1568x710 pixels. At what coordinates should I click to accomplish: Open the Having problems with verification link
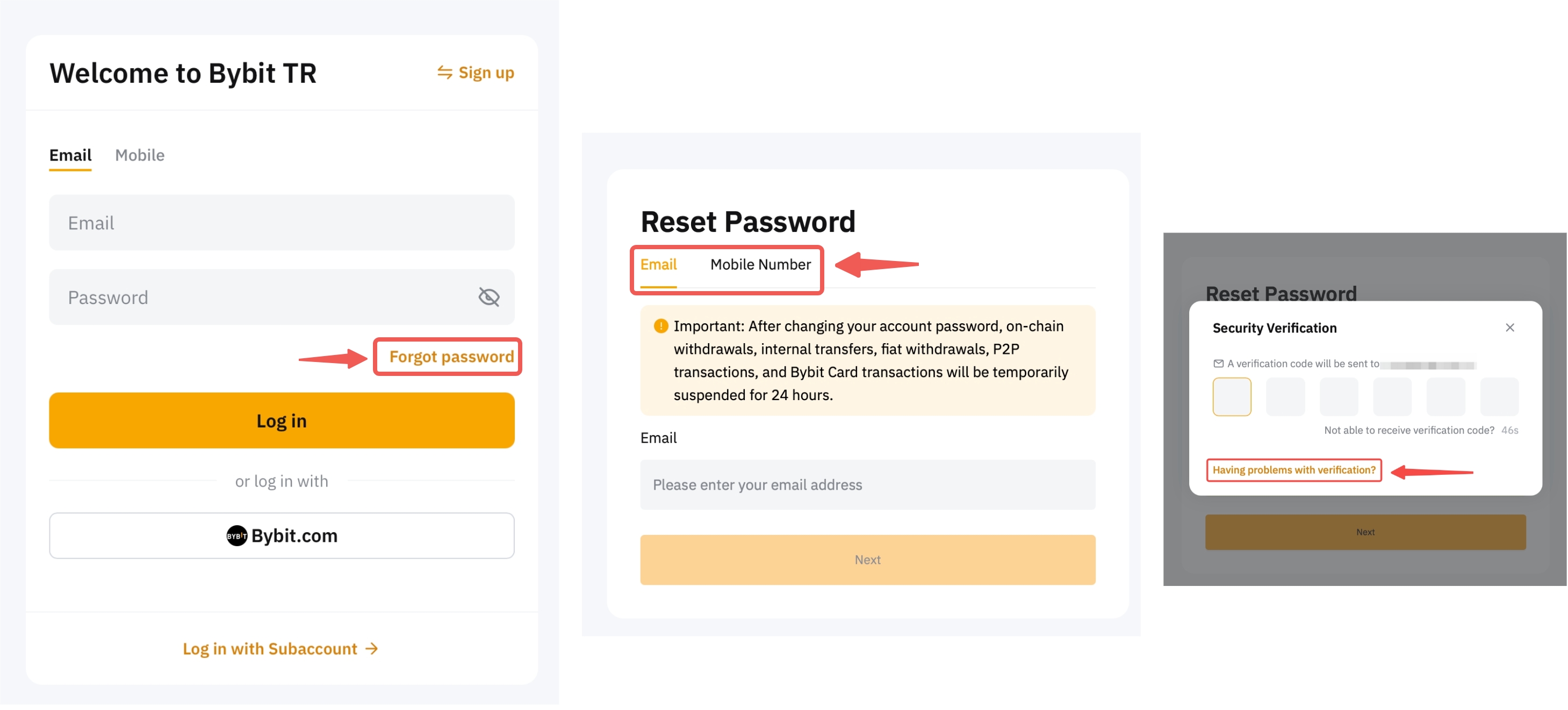(x=1293, y=470)
